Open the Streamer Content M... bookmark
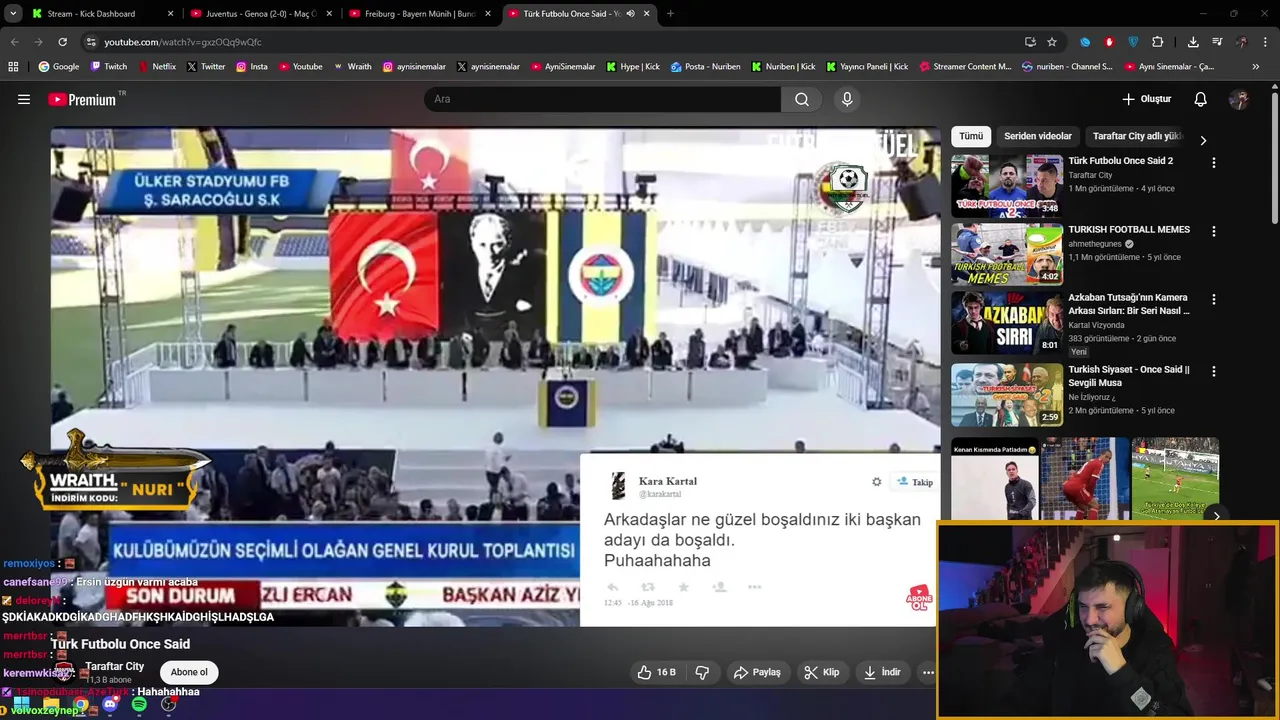The width and height of the screenshot is (1280, 720). (964, 67)
